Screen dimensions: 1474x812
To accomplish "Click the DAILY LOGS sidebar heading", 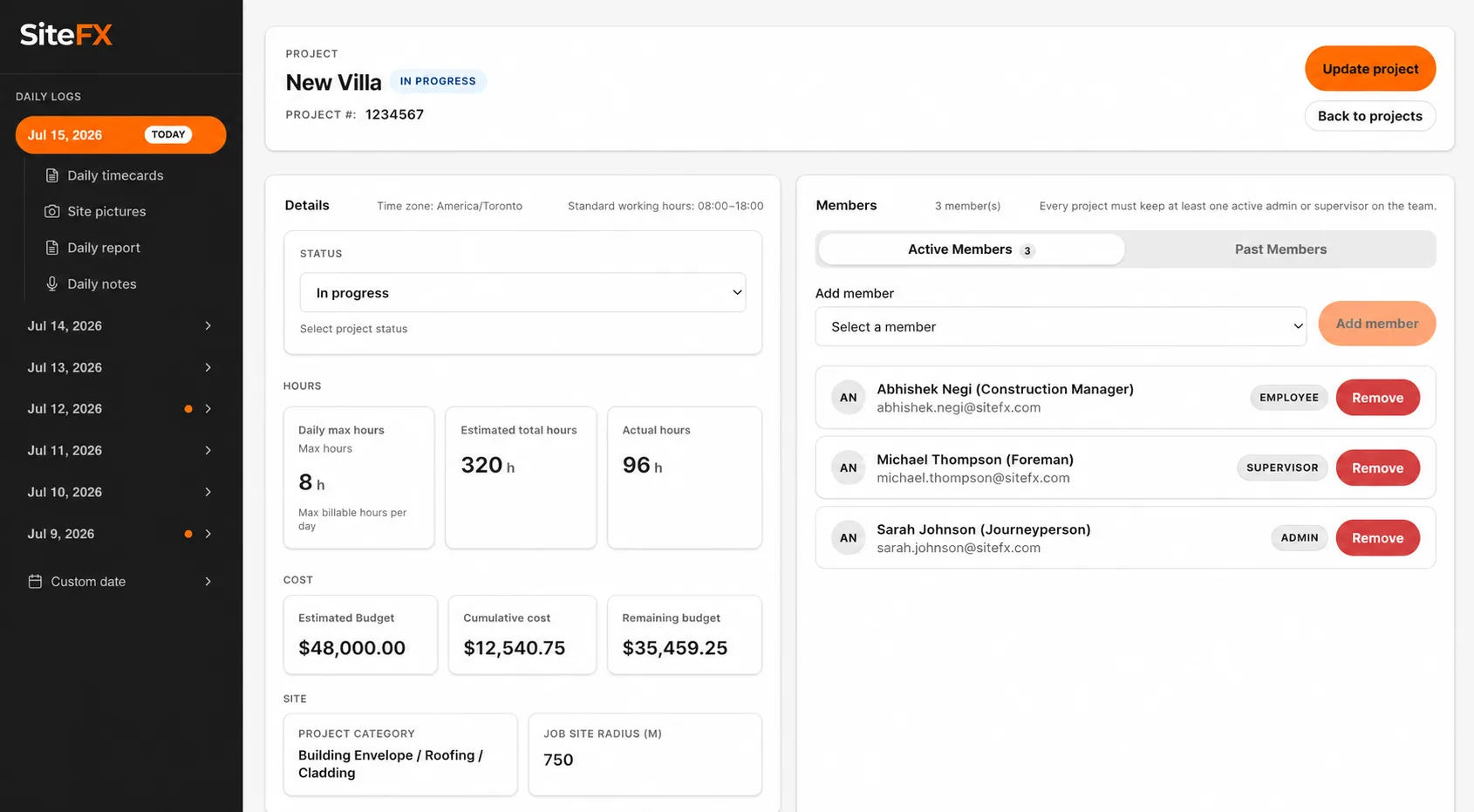I will (x=48, y=97).
